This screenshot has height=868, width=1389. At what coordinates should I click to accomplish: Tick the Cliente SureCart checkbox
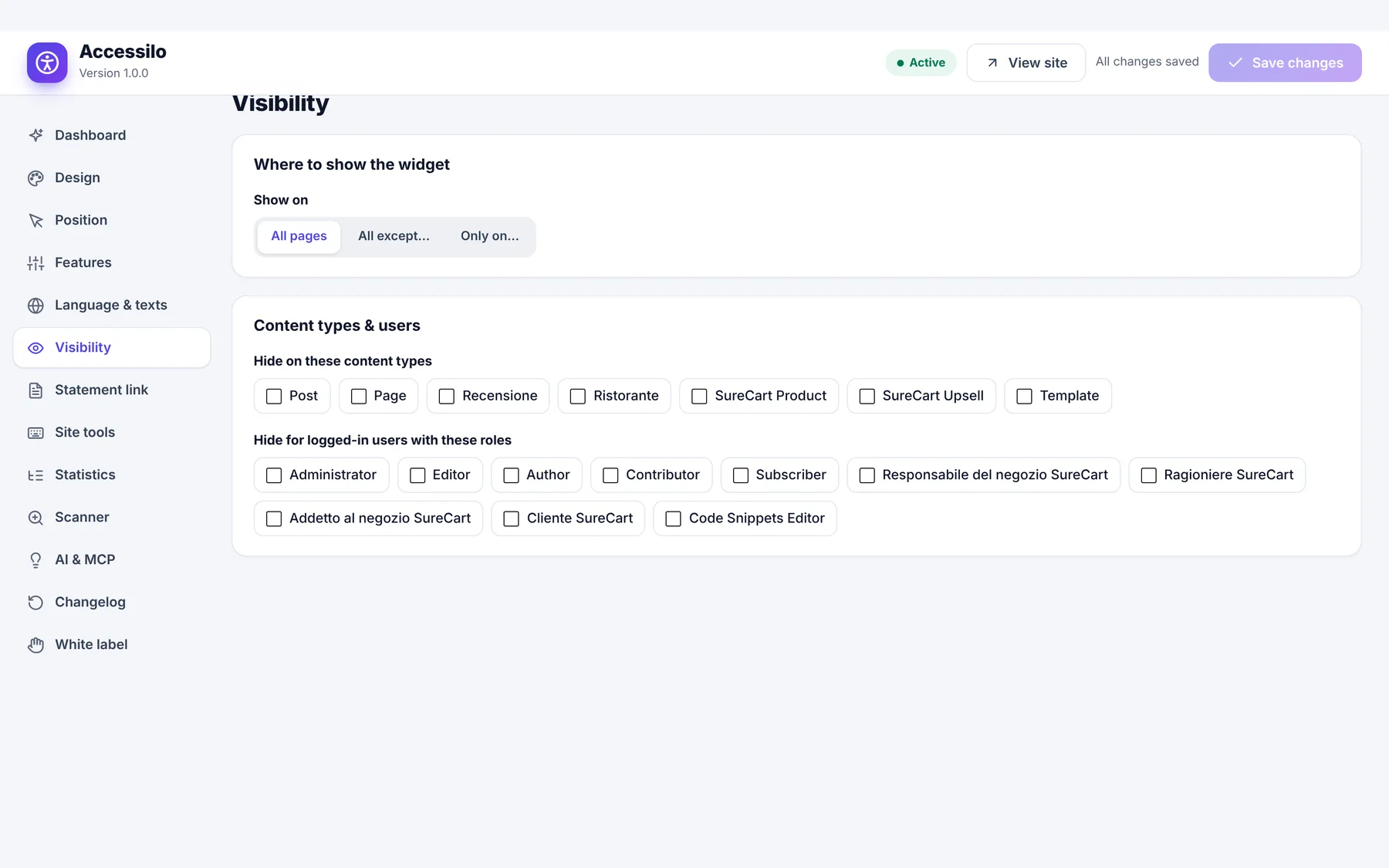tap(512, 519)
